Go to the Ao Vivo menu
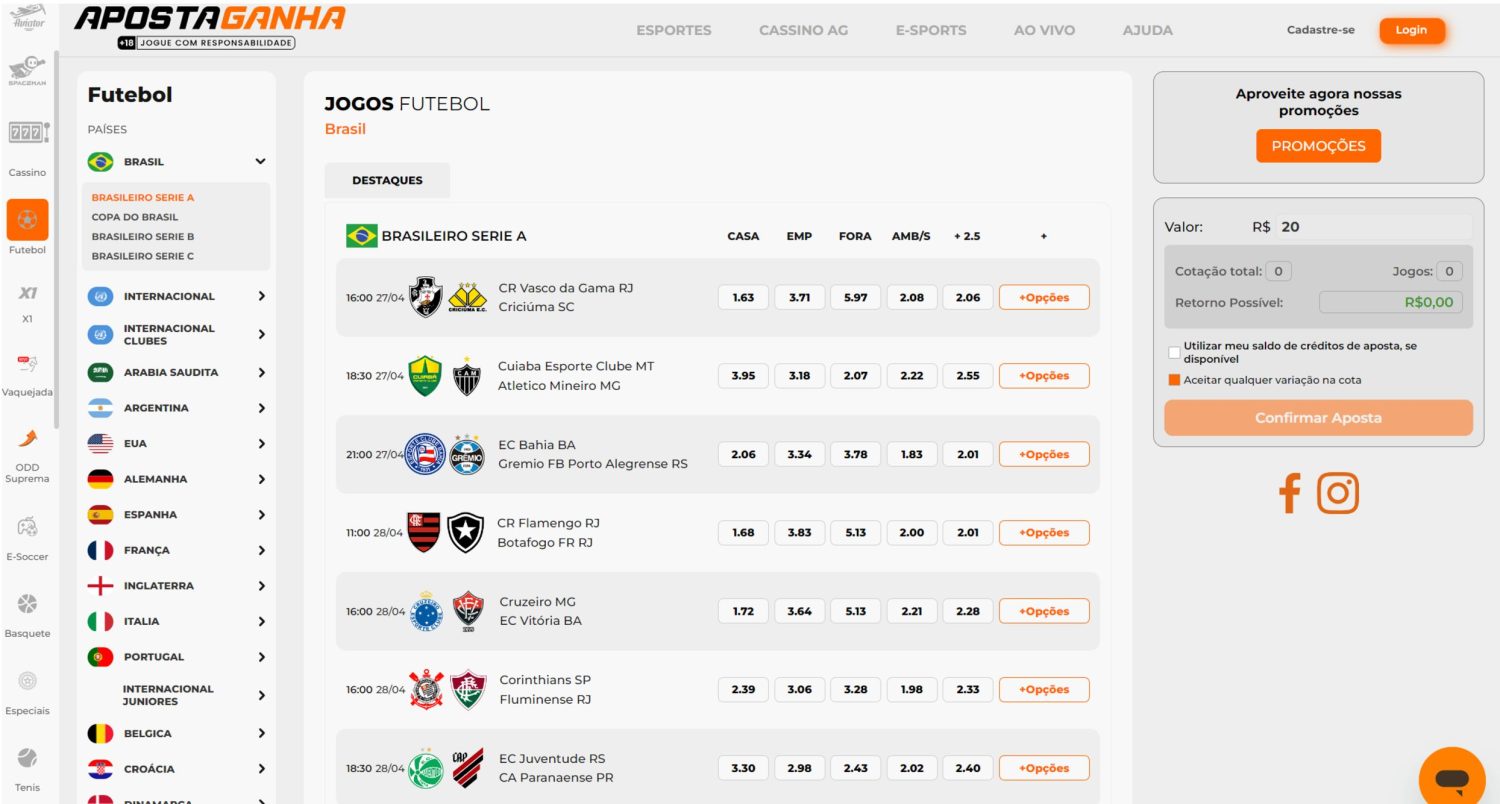This screenshot has height=804, width=1500. click(1044, 30)
